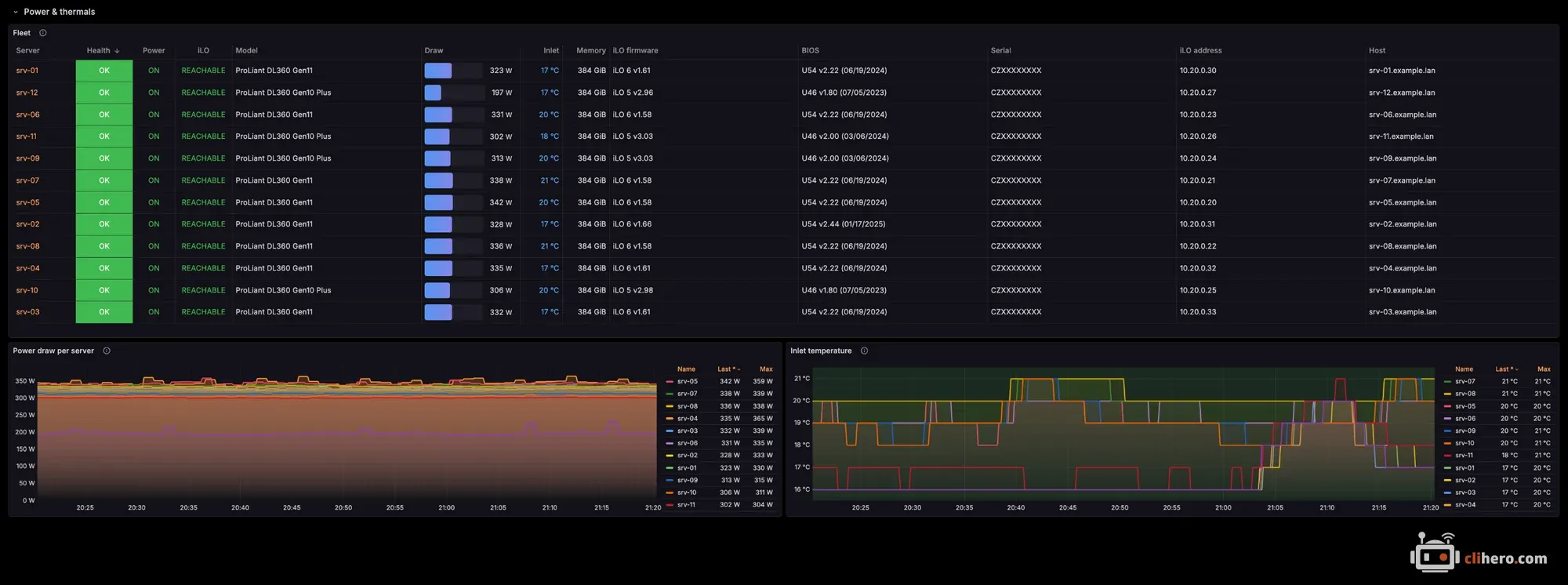Click the iLO firmware column header
Viewport: 1568px width, 585px height.
(635, 50)
